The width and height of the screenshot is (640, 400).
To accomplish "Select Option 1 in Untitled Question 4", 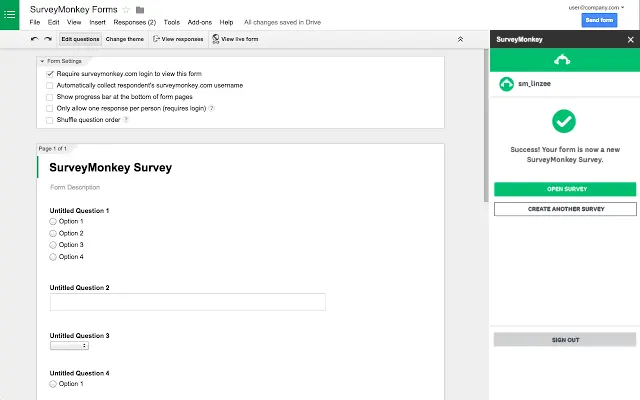I will [x=53, y=384].
